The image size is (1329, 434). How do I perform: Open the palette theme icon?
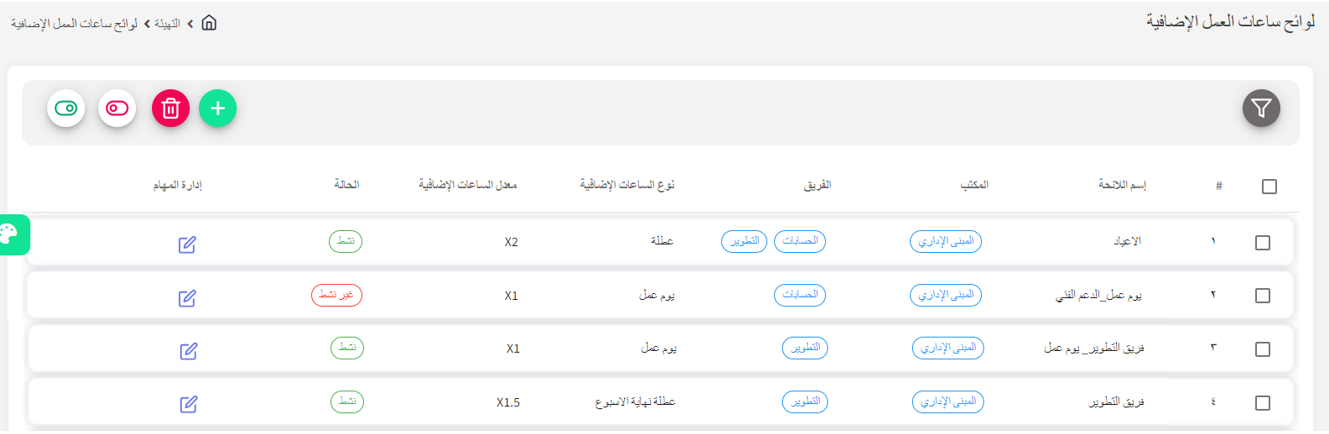[x=9, y=234]
